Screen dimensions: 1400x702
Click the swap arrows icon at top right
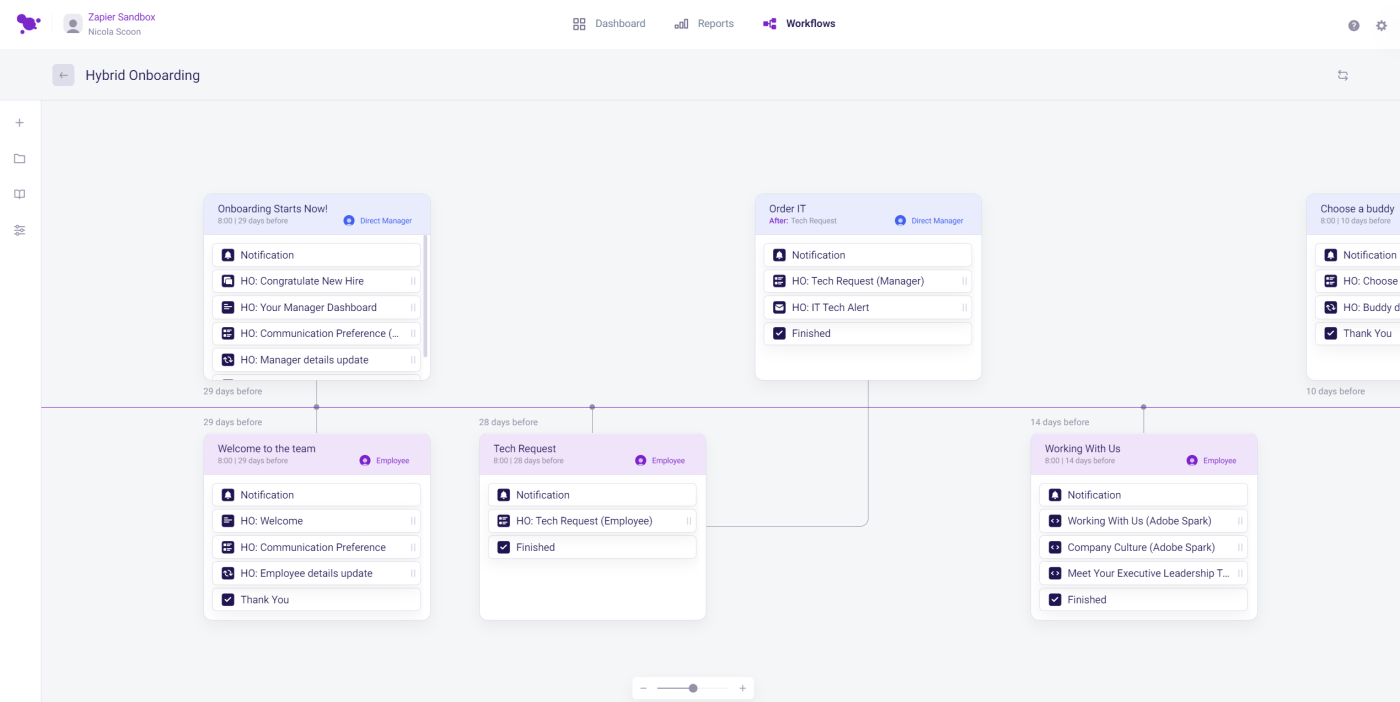[x=1343, y=75]
